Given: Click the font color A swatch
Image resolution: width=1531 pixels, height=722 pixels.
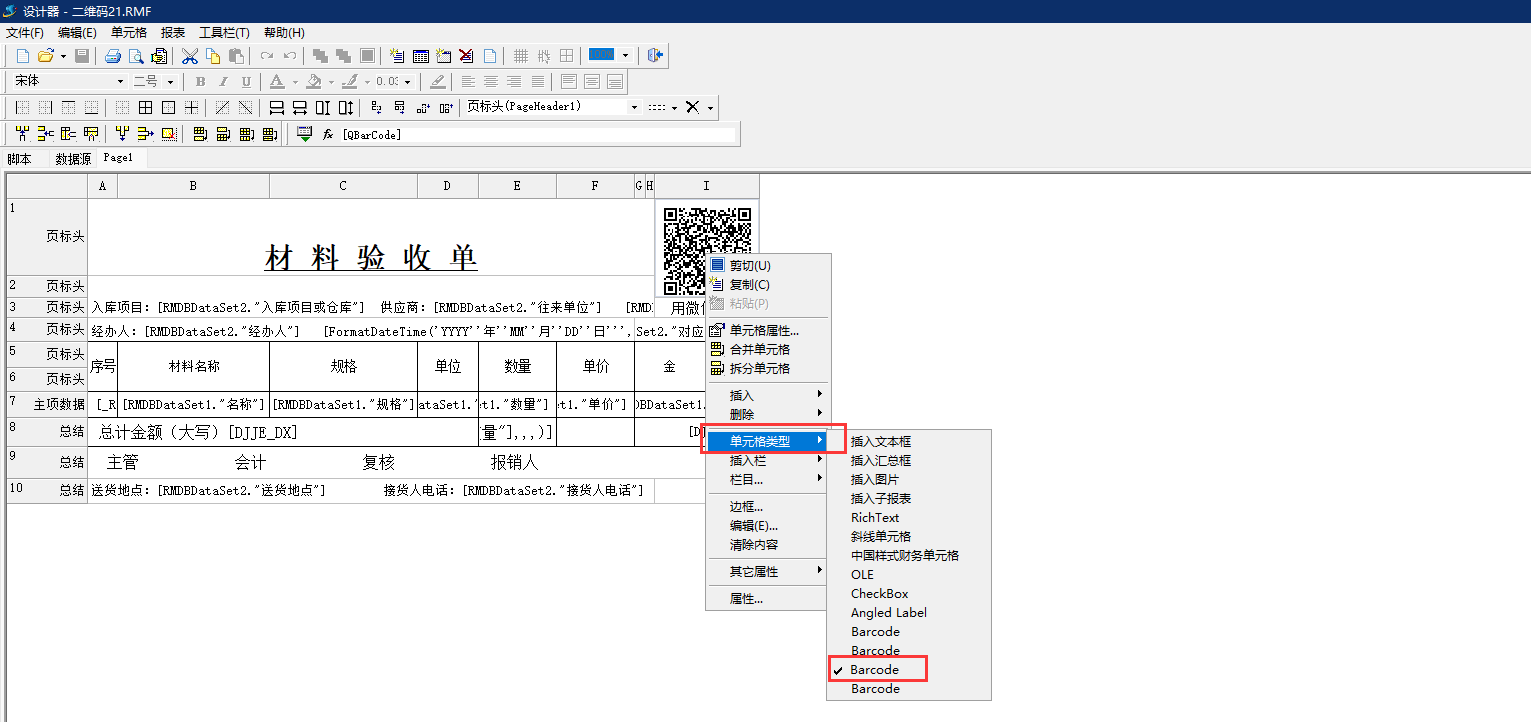Looking at the screenshot, I should point(276,82).
